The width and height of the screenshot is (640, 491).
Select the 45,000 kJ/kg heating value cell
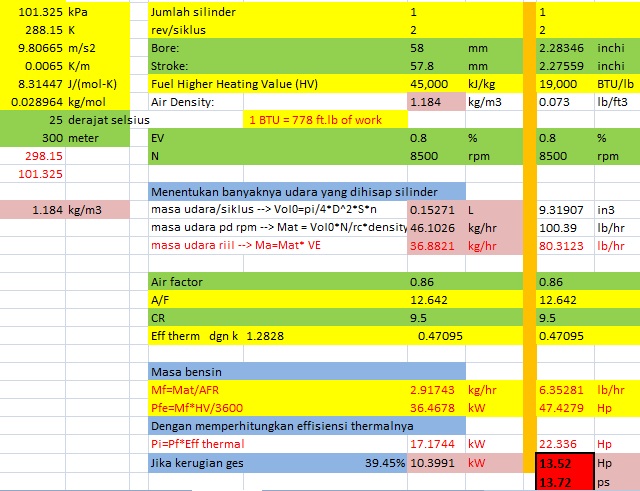[435, 84]
